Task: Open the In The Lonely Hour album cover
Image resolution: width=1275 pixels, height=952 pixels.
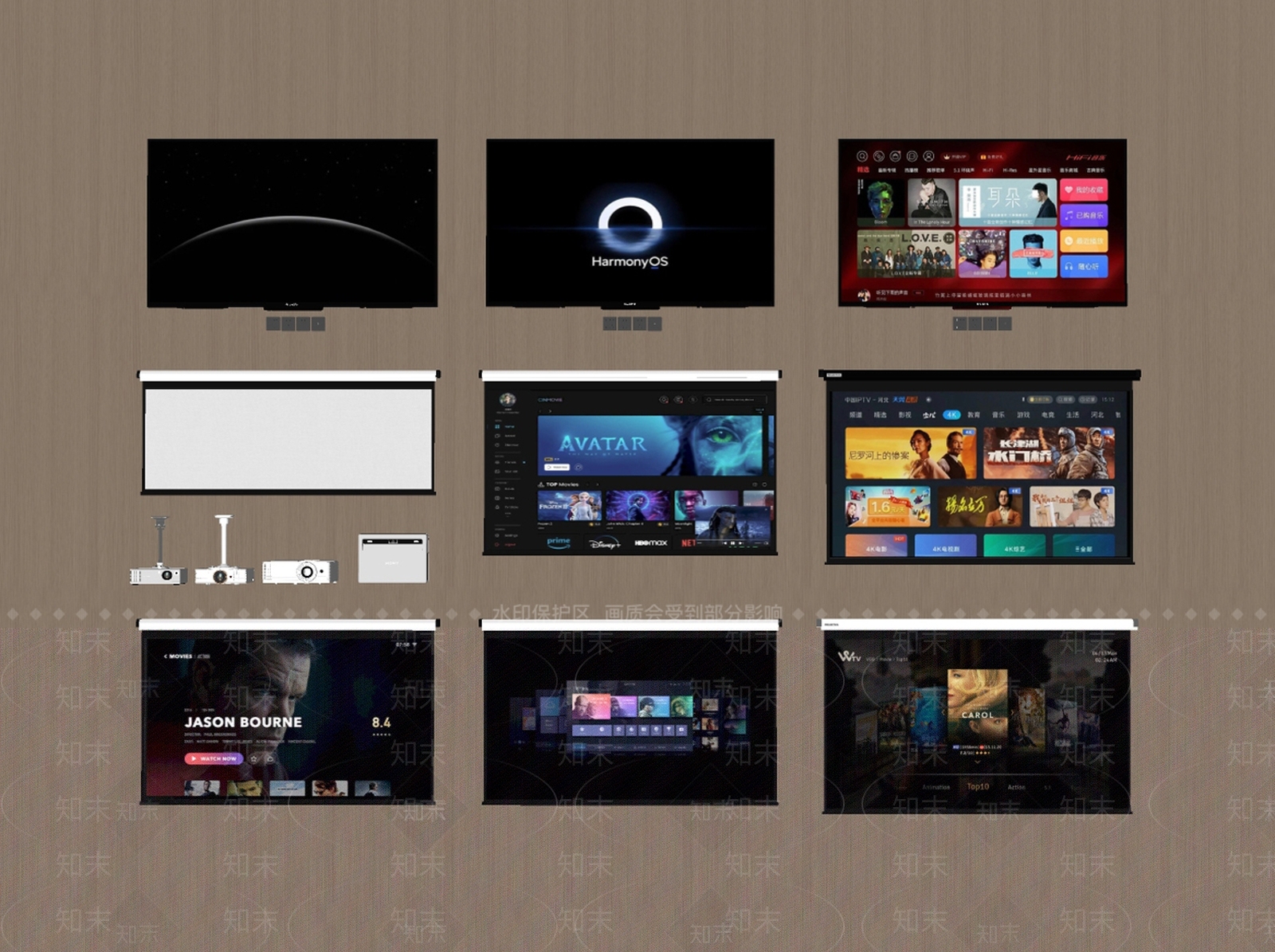Action: (x=931, y=202)
